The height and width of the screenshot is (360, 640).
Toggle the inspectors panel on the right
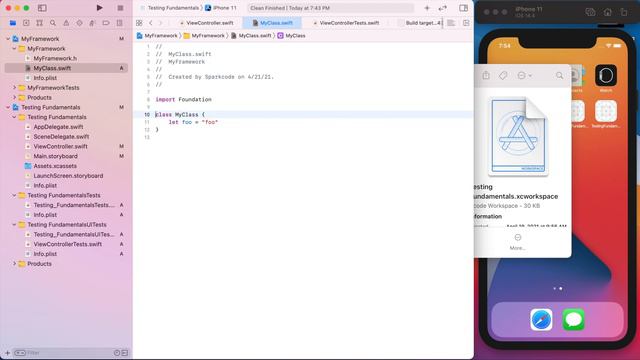coord(463,8)
